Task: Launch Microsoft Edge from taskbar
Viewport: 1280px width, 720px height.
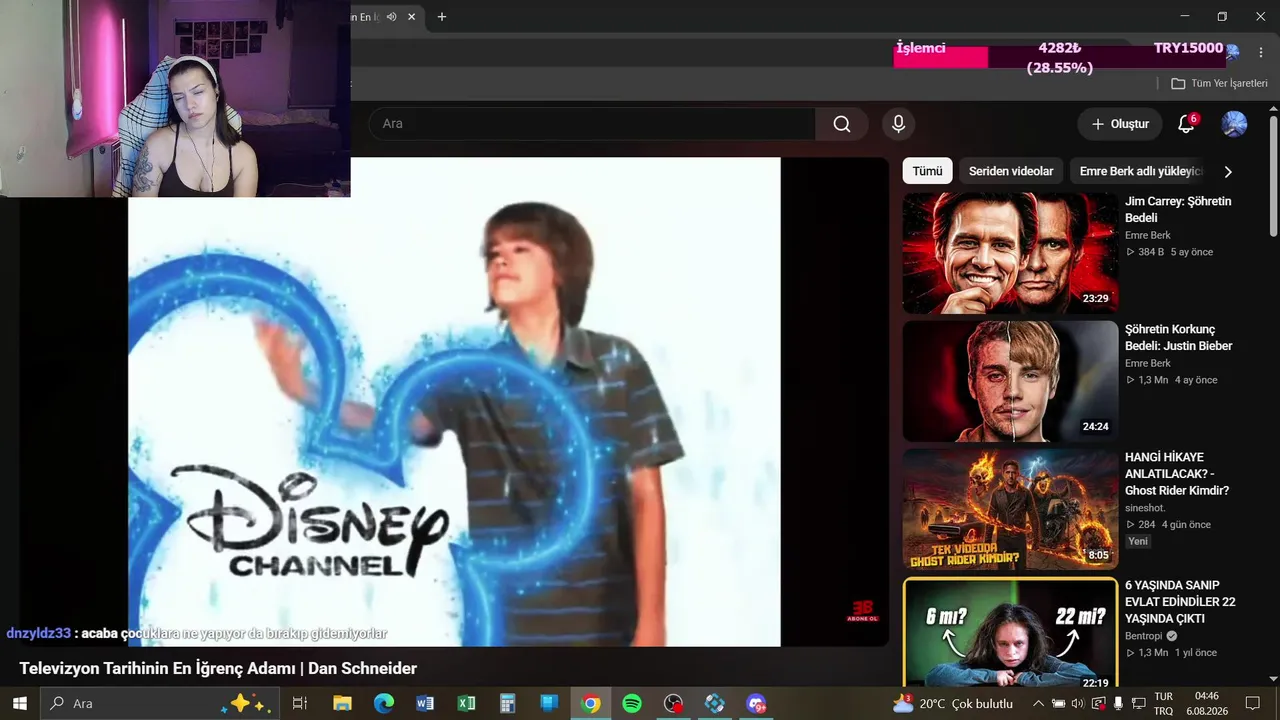Action: pyautogui.click(x=384, y=703)
